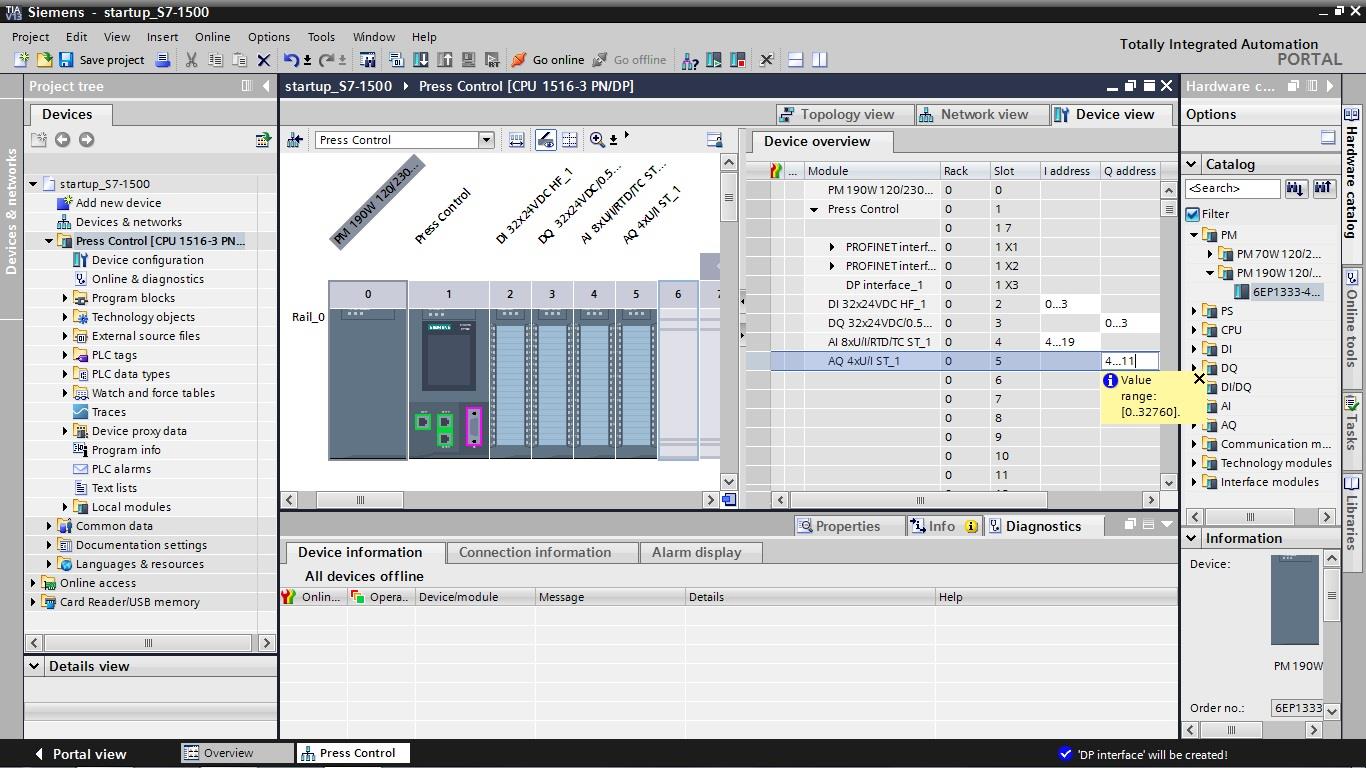Open the Online menu

(212, 37)
